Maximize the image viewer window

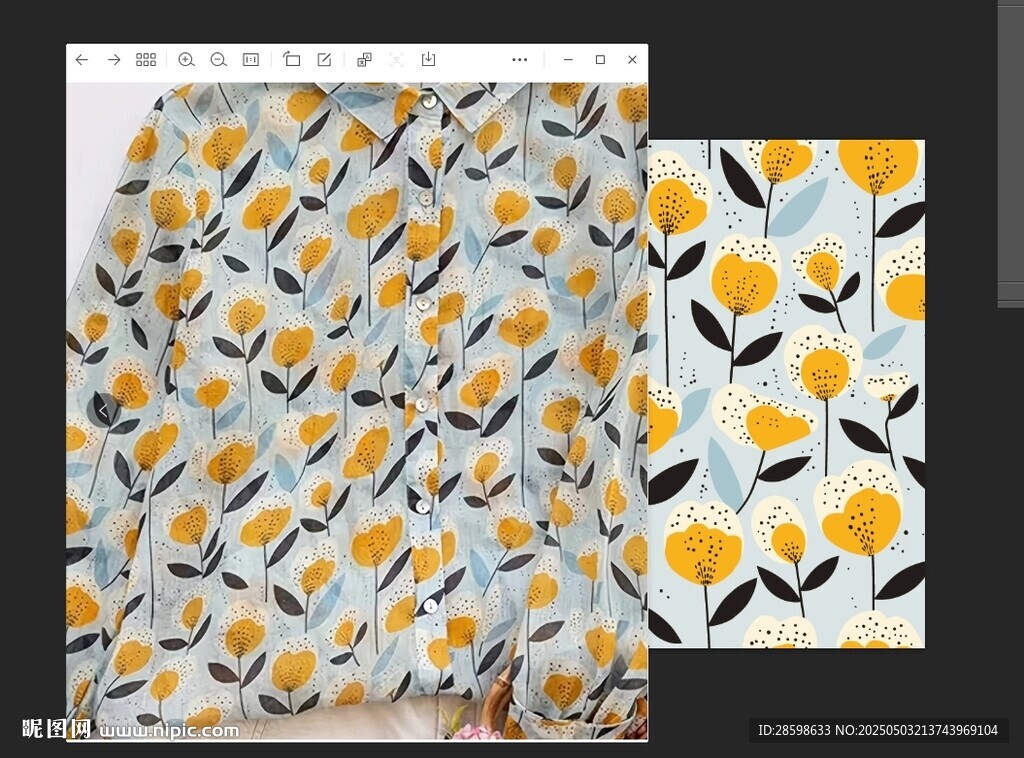[x=600, y=60]
